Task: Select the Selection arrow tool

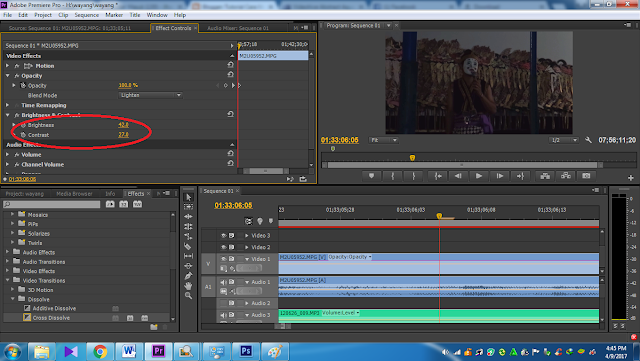Action: 189,197
